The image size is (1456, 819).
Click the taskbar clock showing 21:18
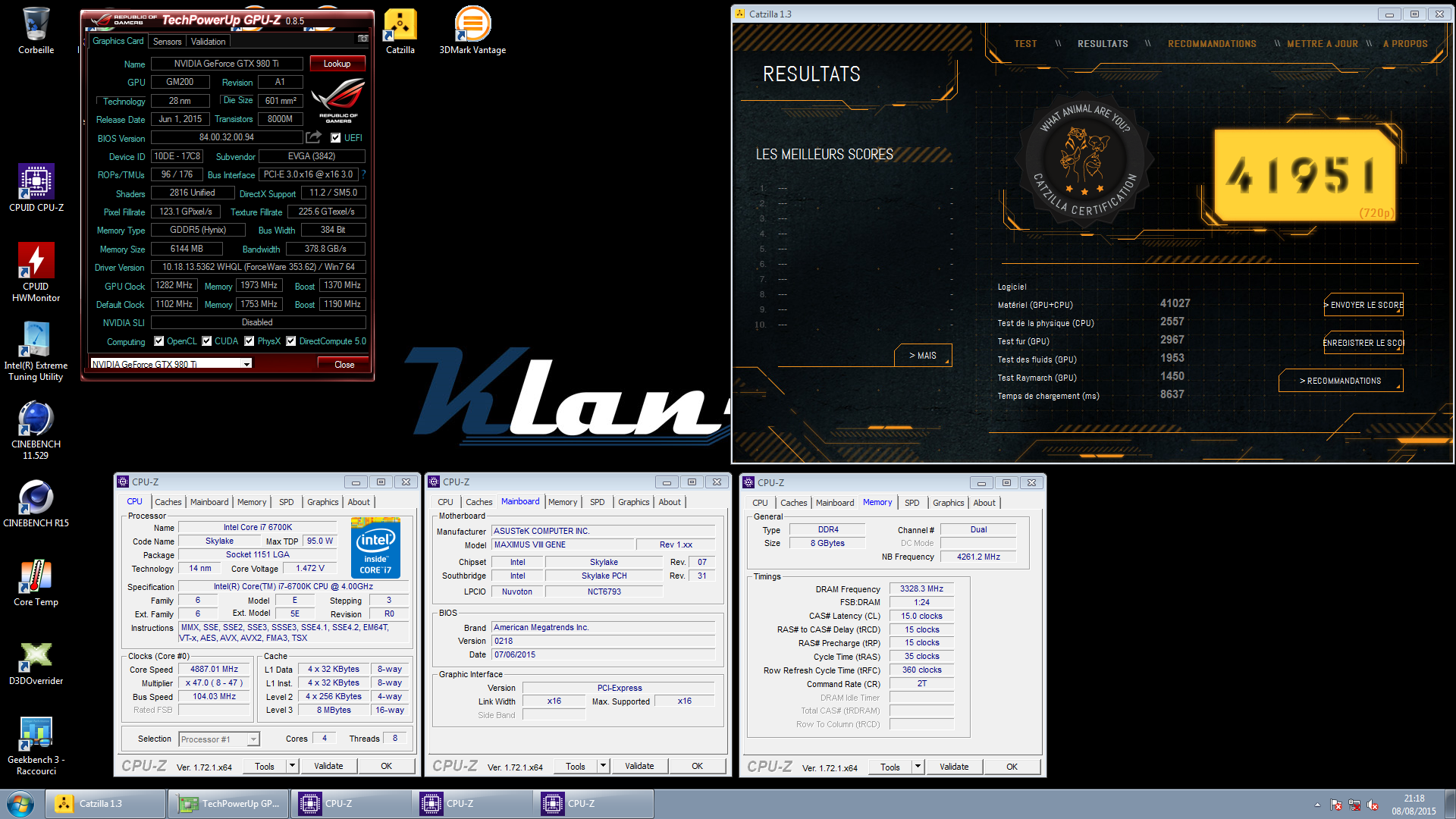[x=1414, y=805]
